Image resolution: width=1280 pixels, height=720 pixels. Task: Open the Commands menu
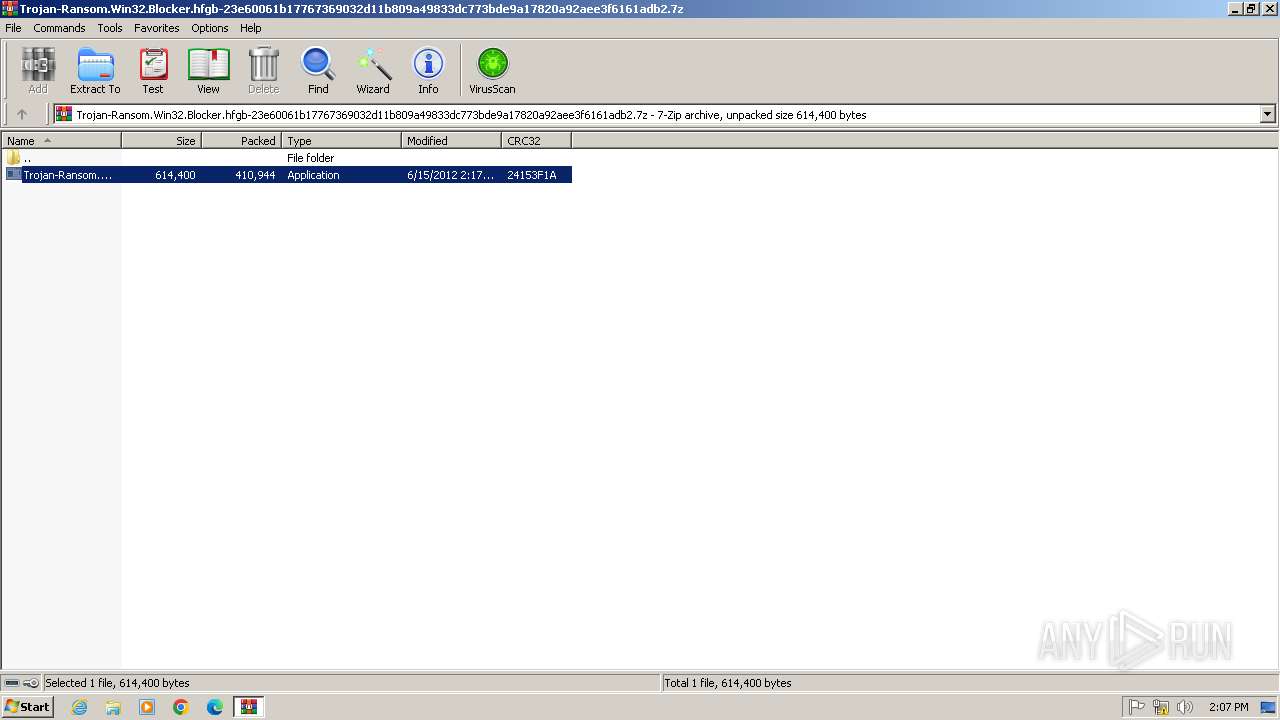59,28
